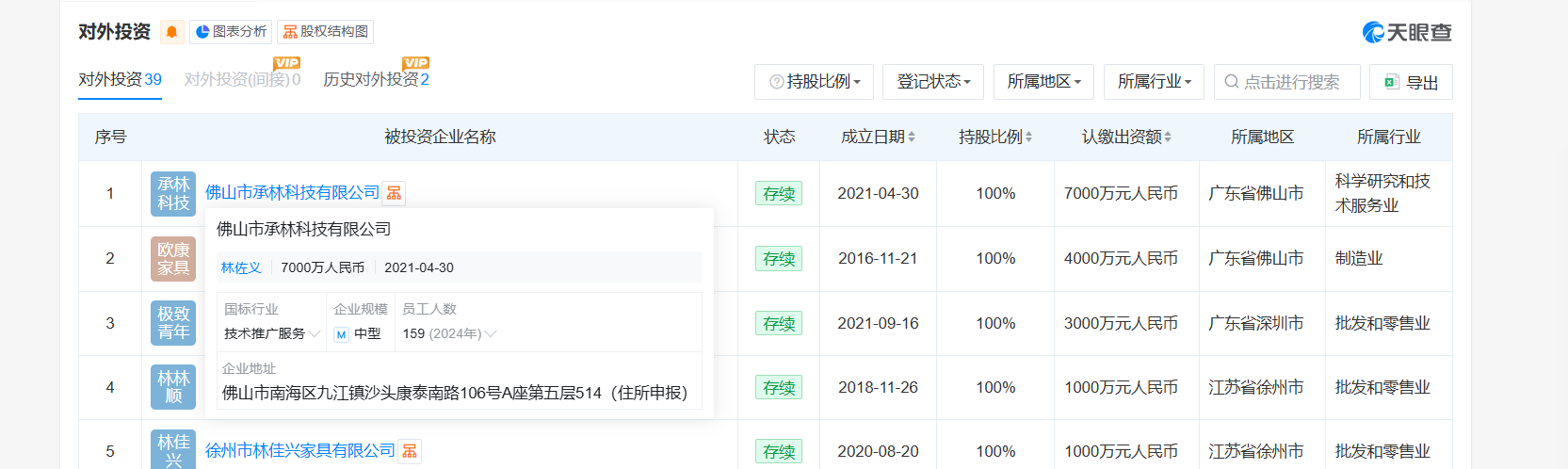Click the 存续 status badge for 2020-08-20 row

779,451
